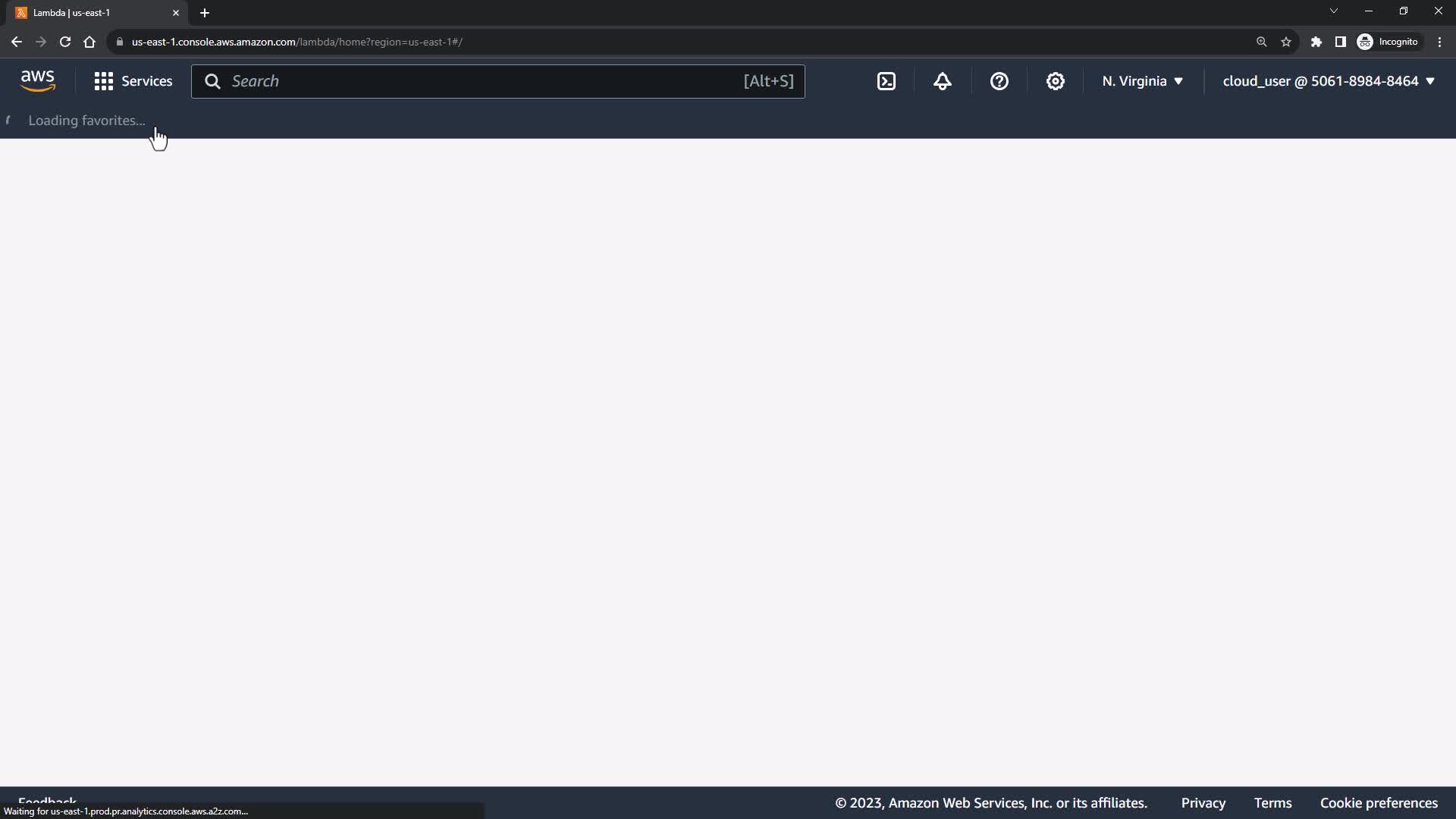Go to AWS console home logo

point(38,80)
